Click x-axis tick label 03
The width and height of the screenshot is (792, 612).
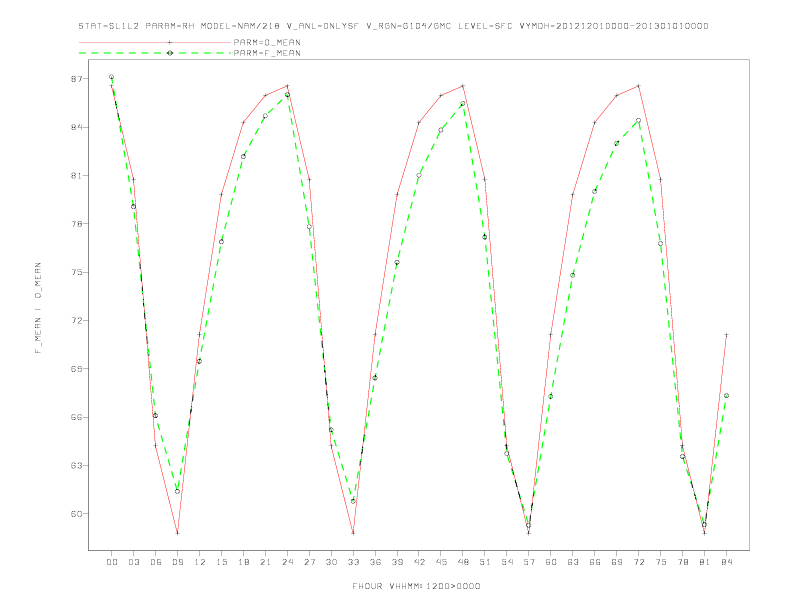coord(133,562)
